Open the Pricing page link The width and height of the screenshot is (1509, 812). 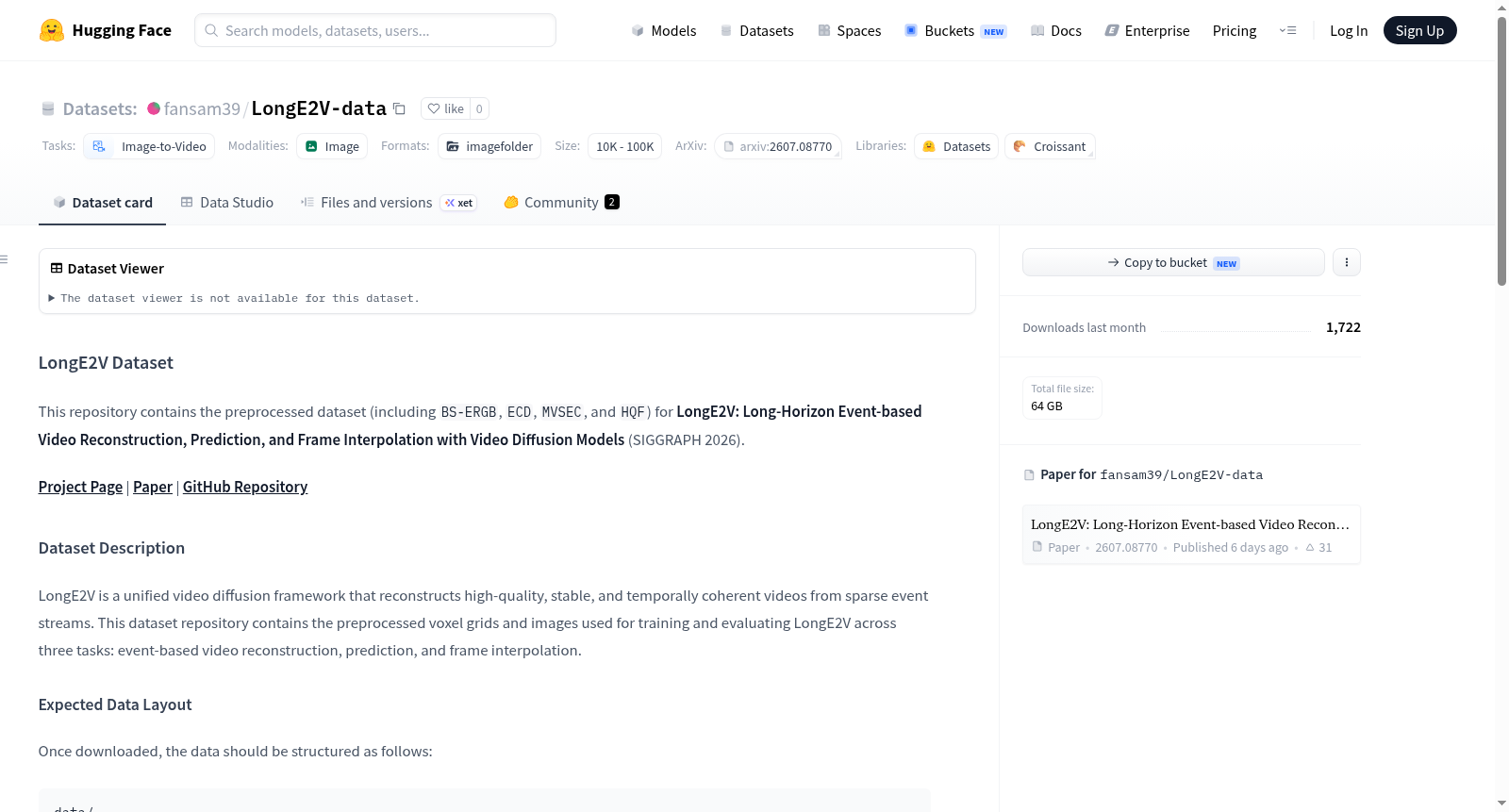click(1235, 31)
